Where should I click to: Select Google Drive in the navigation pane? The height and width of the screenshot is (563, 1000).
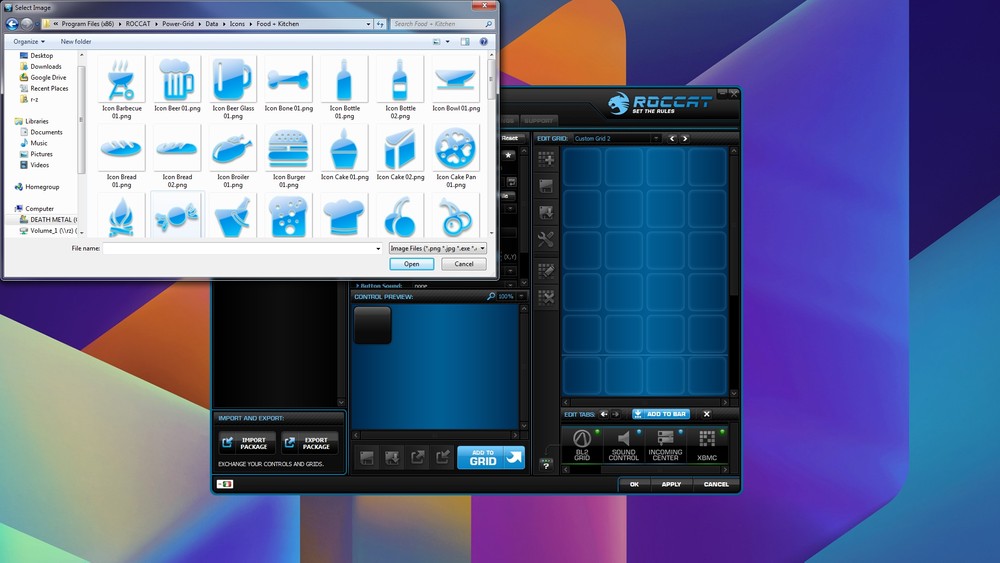pyautogui.click(x=47, y=77)
